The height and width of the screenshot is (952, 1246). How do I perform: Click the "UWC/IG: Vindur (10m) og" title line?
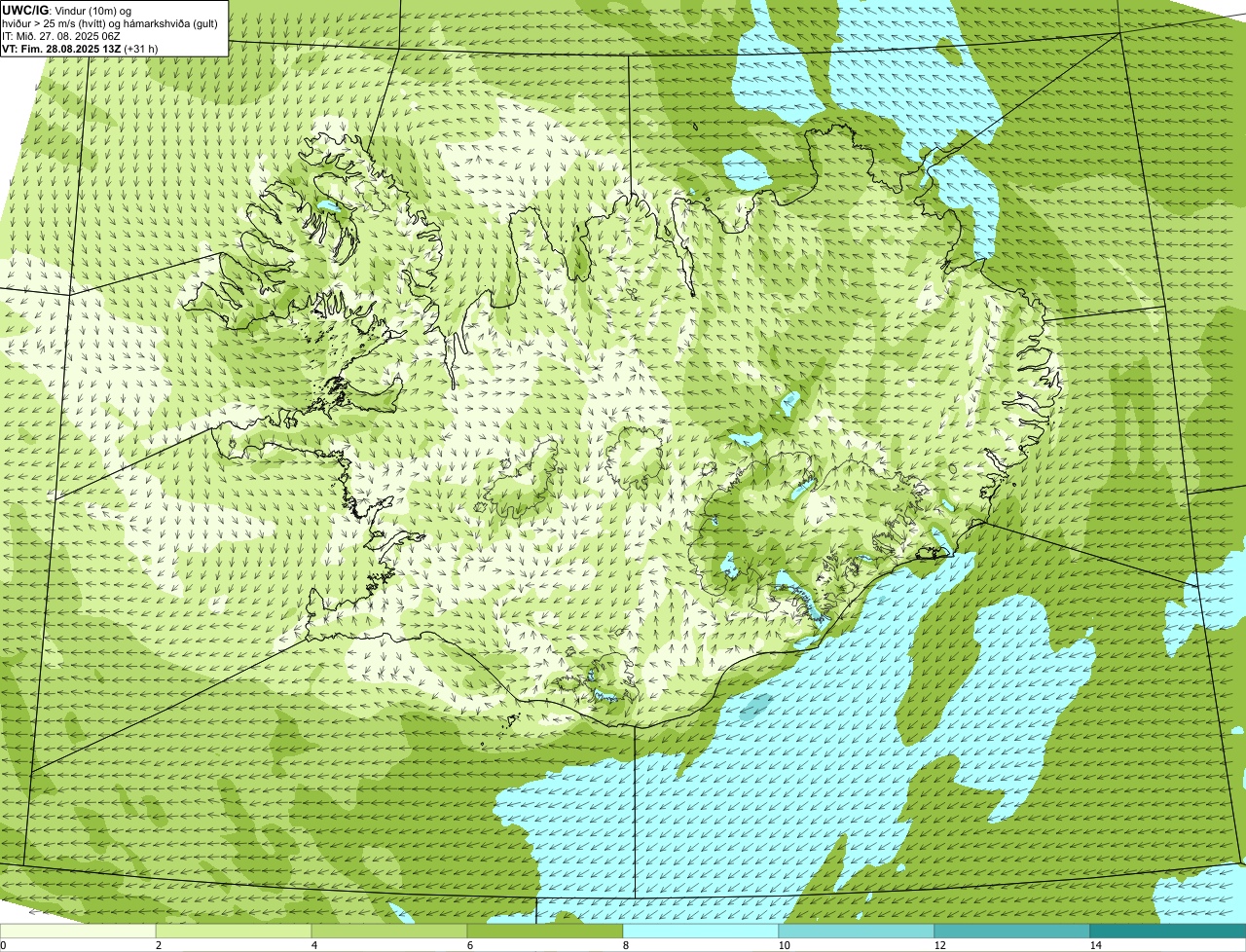tap(66, 10)
